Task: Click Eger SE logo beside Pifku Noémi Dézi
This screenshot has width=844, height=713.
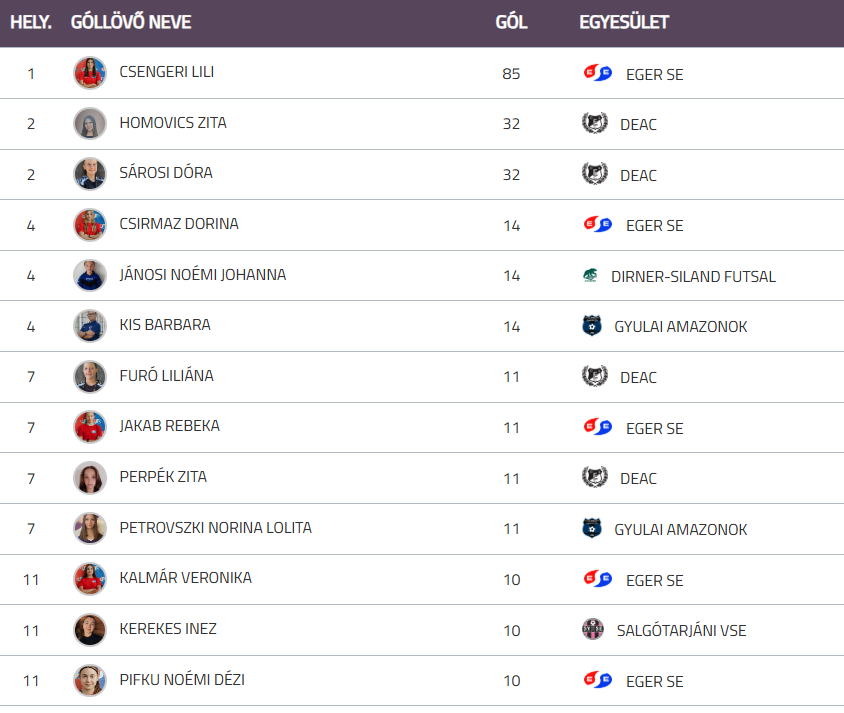Action: [x=597, y=680]
